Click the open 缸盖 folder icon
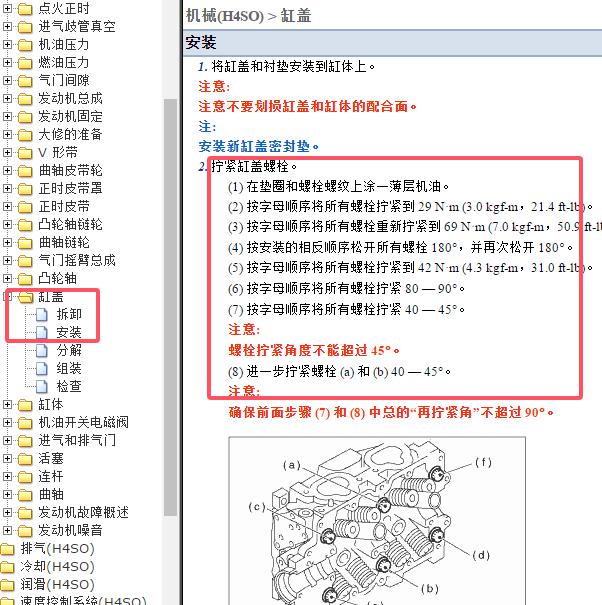 pyautogui.click(x=25, y=297)
